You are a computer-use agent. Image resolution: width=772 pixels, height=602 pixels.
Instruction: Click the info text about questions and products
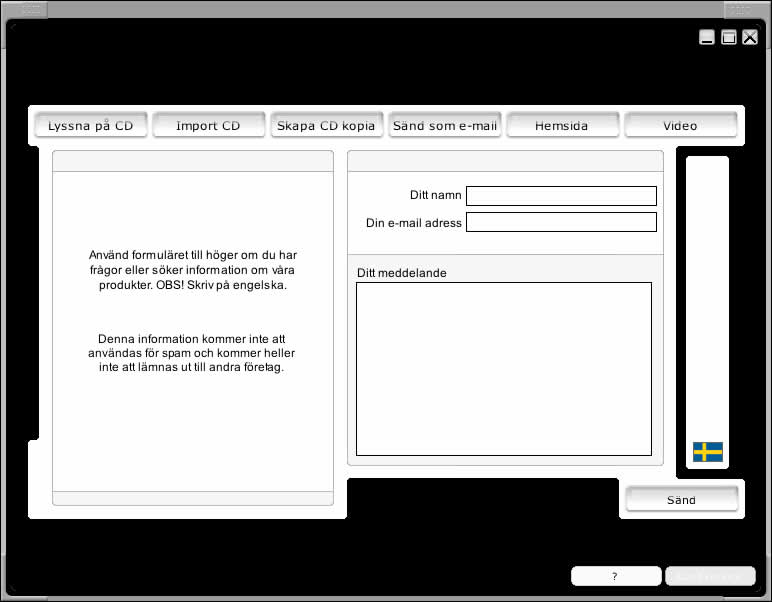tap(192, 270)
